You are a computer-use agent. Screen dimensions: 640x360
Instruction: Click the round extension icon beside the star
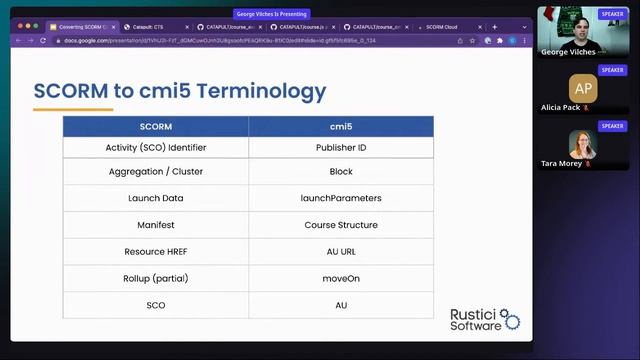(x=488, y=41)
